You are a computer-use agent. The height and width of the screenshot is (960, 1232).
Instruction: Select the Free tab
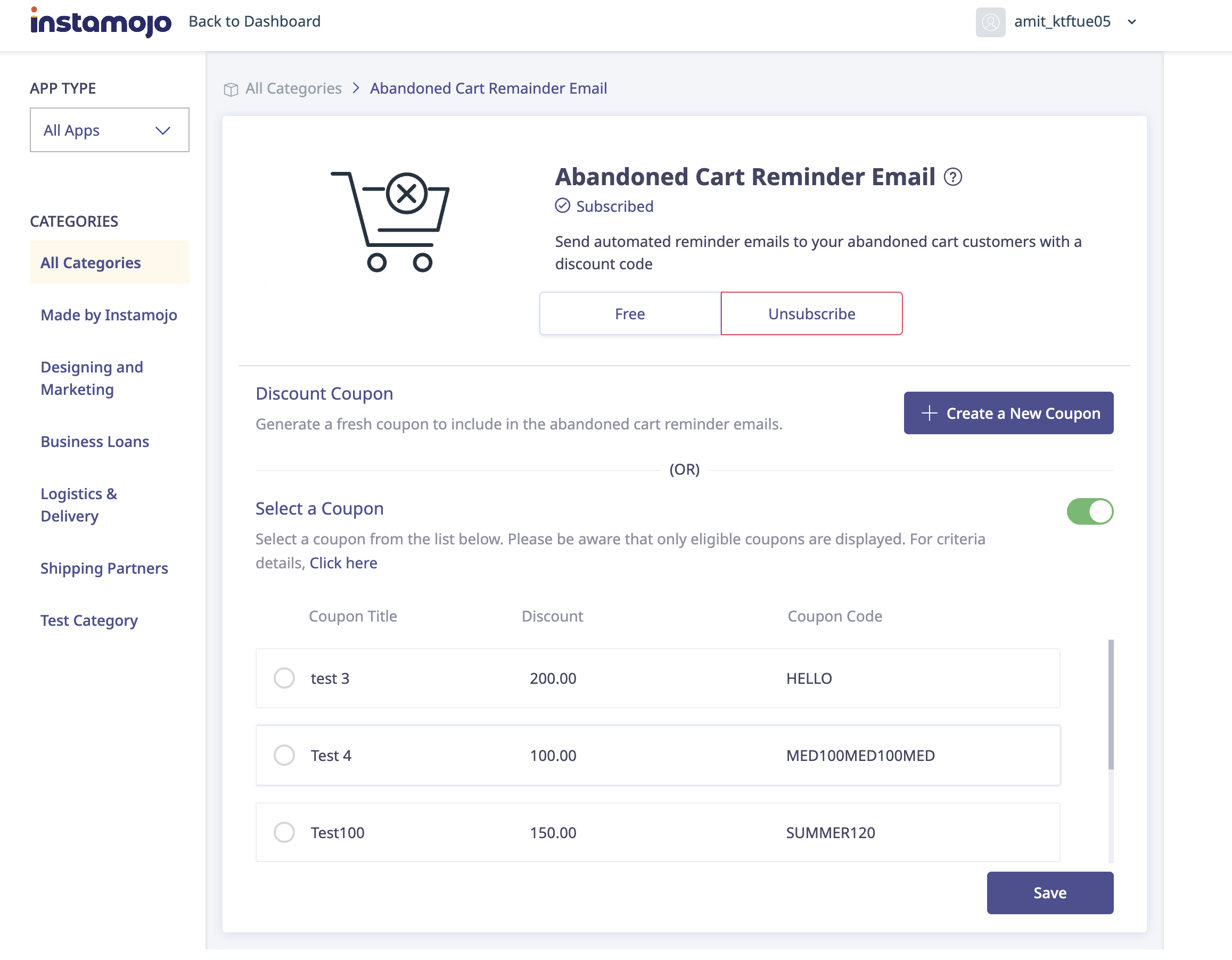pyautogui.click(x=629, y=313)
